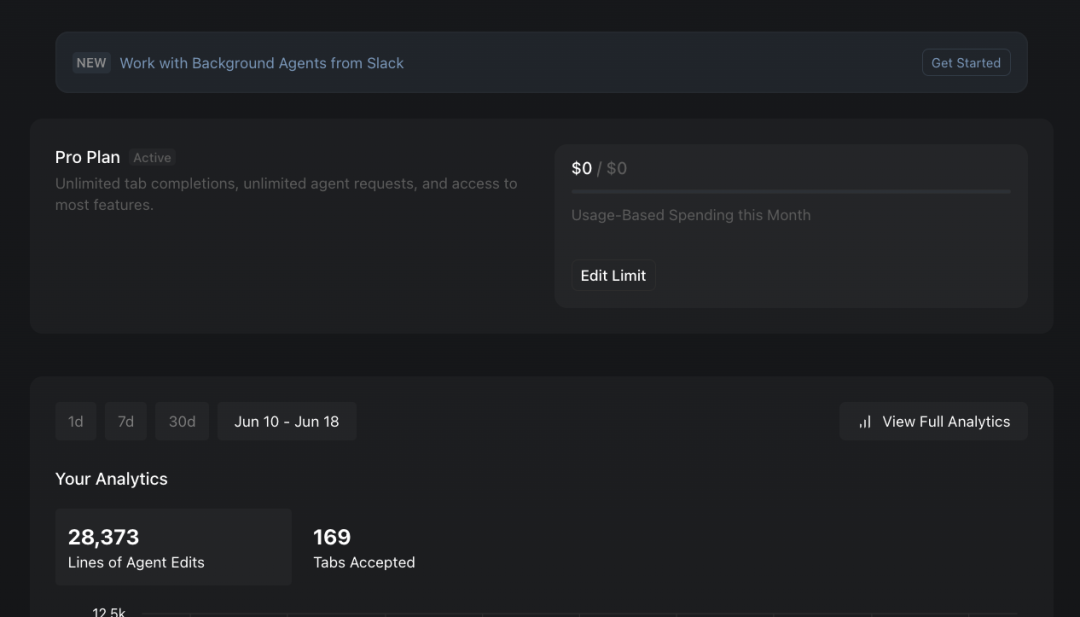
Task: Select the 1d time range
Action: (76, 421)
